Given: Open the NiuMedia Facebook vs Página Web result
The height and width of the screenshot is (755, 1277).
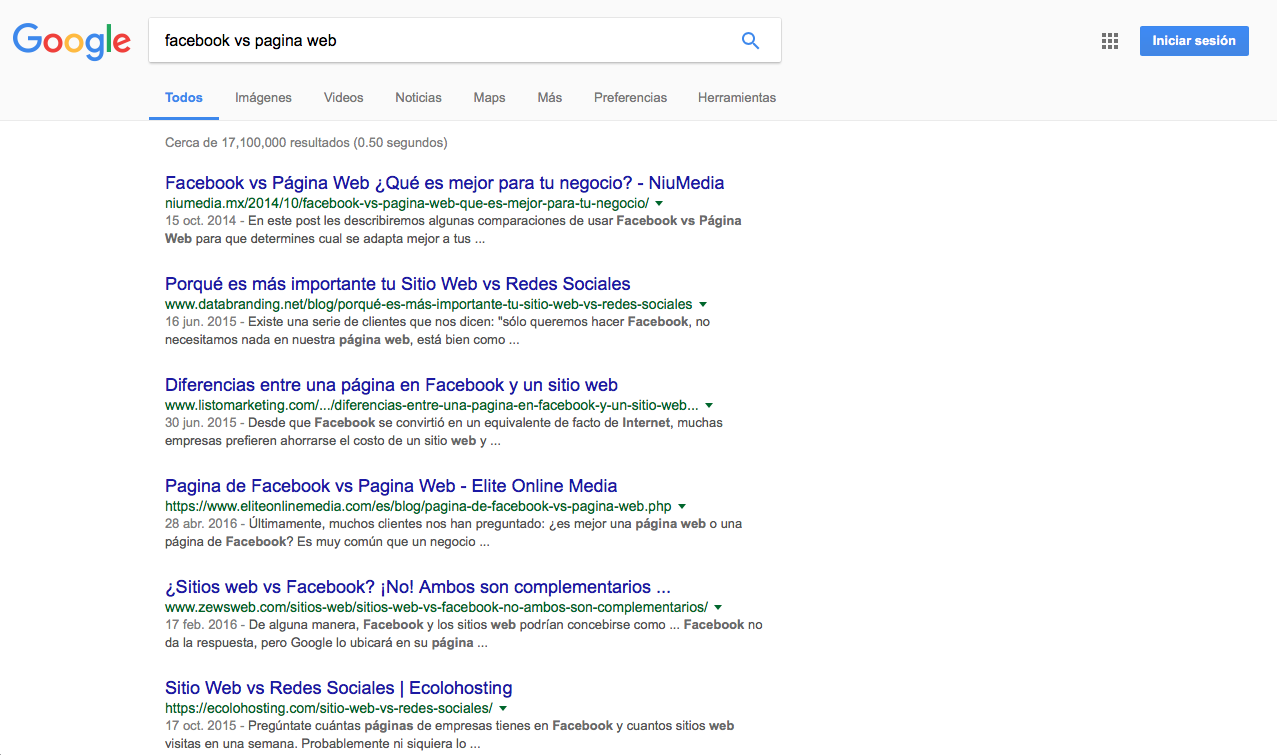Looking at the screenshot, I should [444, 183].
